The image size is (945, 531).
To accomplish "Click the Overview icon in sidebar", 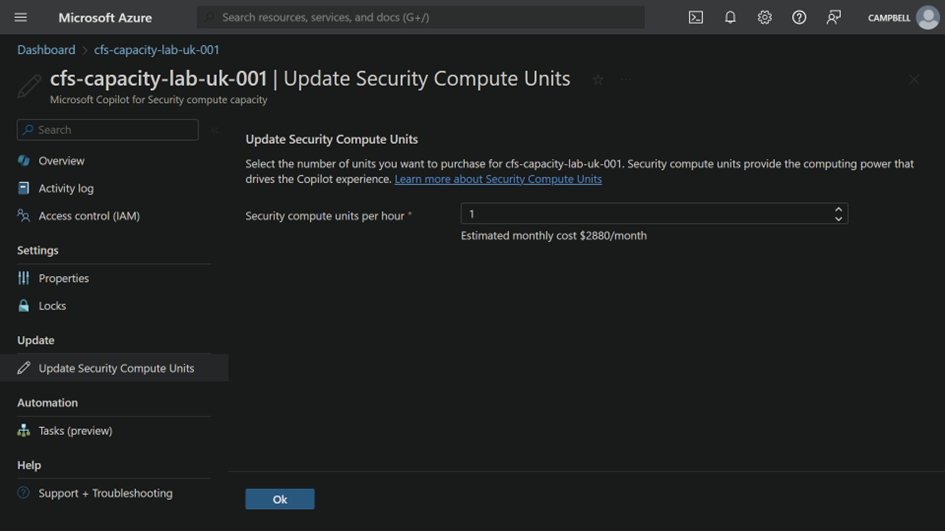I will click(24, 160).
